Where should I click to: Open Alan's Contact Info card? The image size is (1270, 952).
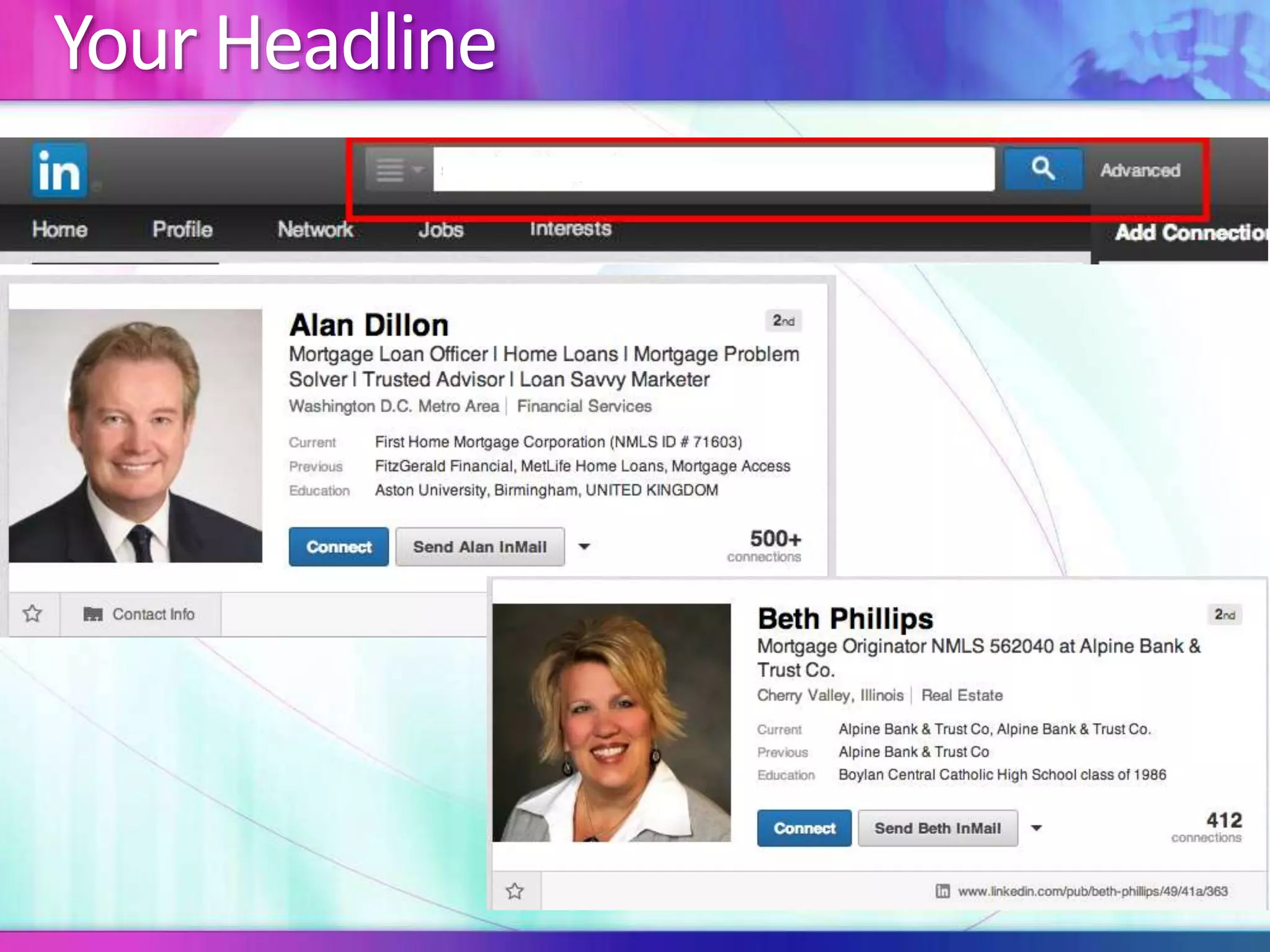coord(140,614)
